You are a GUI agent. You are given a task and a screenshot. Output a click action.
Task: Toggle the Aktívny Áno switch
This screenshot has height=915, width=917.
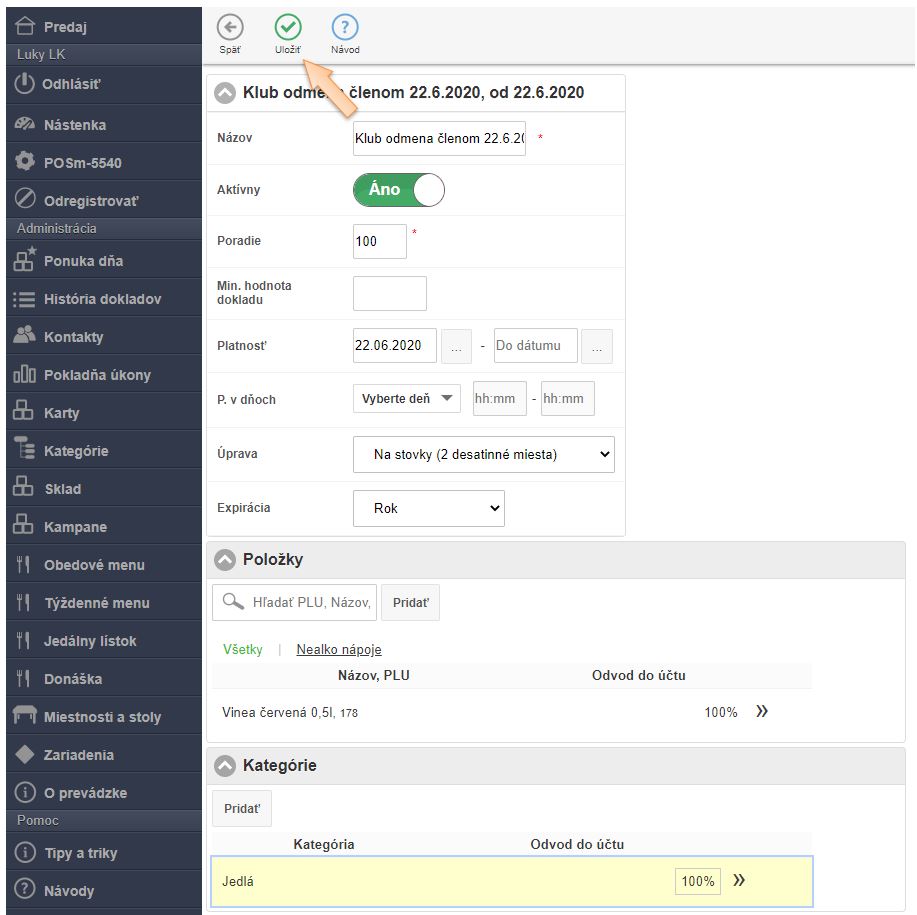click(398, 190)
